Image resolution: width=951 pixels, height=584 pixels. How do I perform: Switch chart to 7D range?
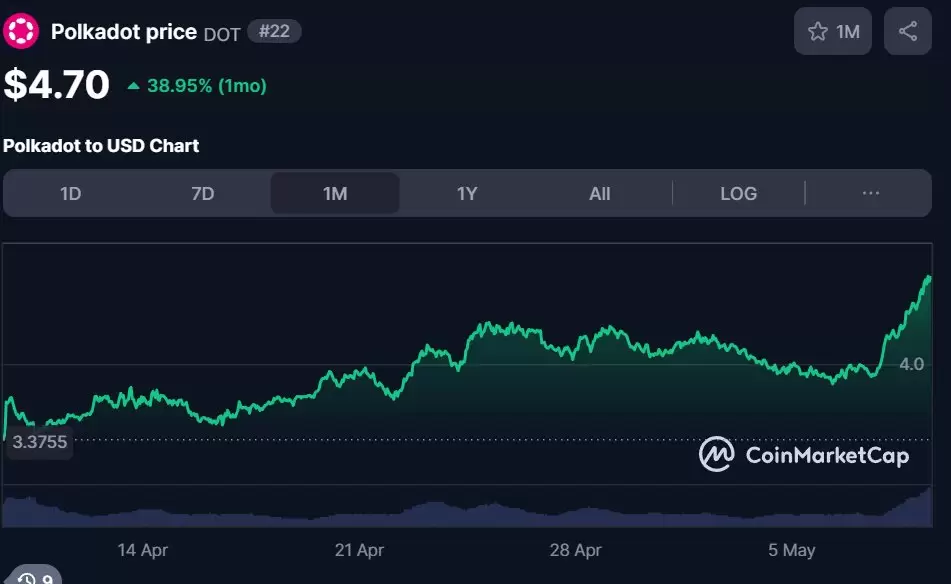coord(203,193)
